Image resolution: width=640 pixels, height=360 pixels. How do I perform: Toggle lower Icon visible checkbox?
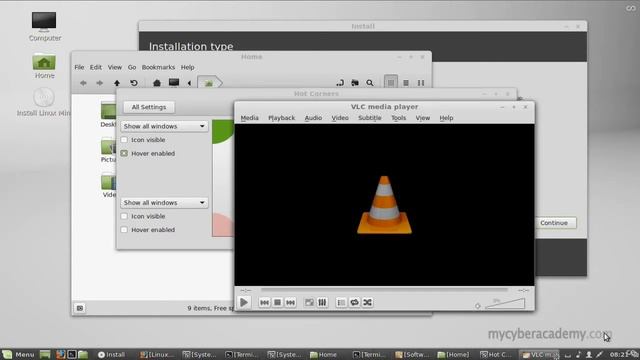(x=124, y=216)
